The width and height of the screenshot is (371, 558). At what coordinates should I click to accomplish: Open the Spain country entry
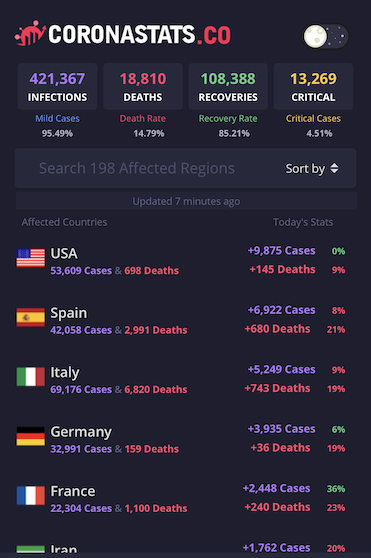[185, 320]
